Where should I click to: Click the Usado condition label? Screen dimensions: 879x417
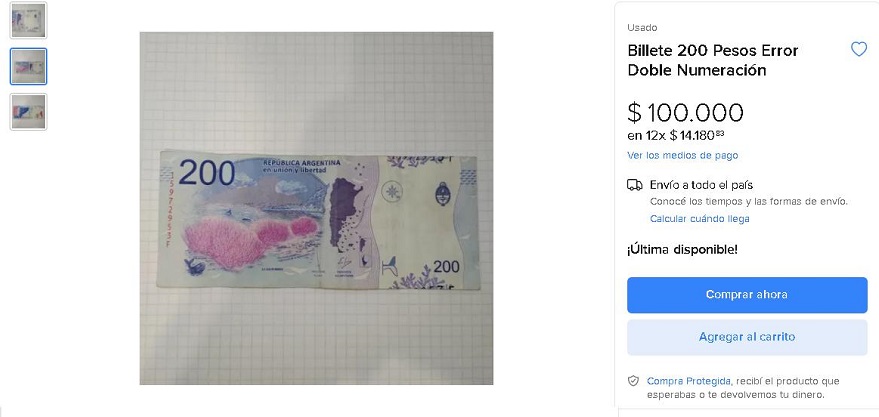(x=642, y=27)
